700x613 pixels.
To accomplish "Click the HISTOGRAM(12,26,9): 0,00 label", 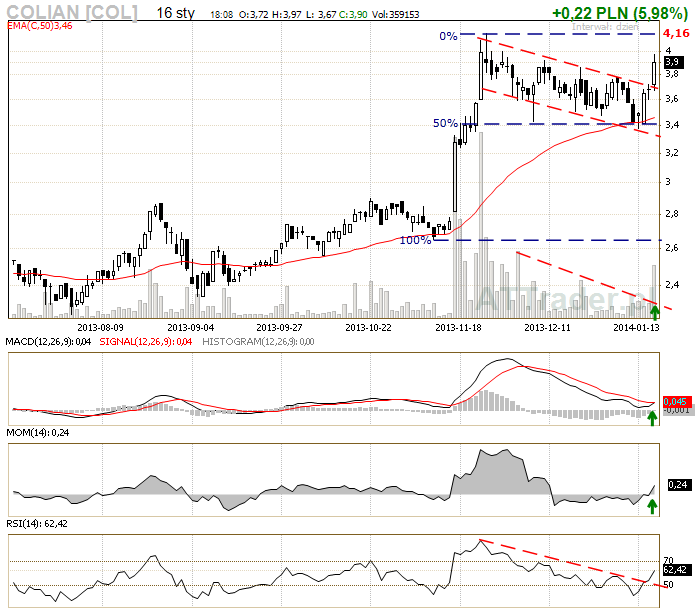I will click(x=258, y=342).
